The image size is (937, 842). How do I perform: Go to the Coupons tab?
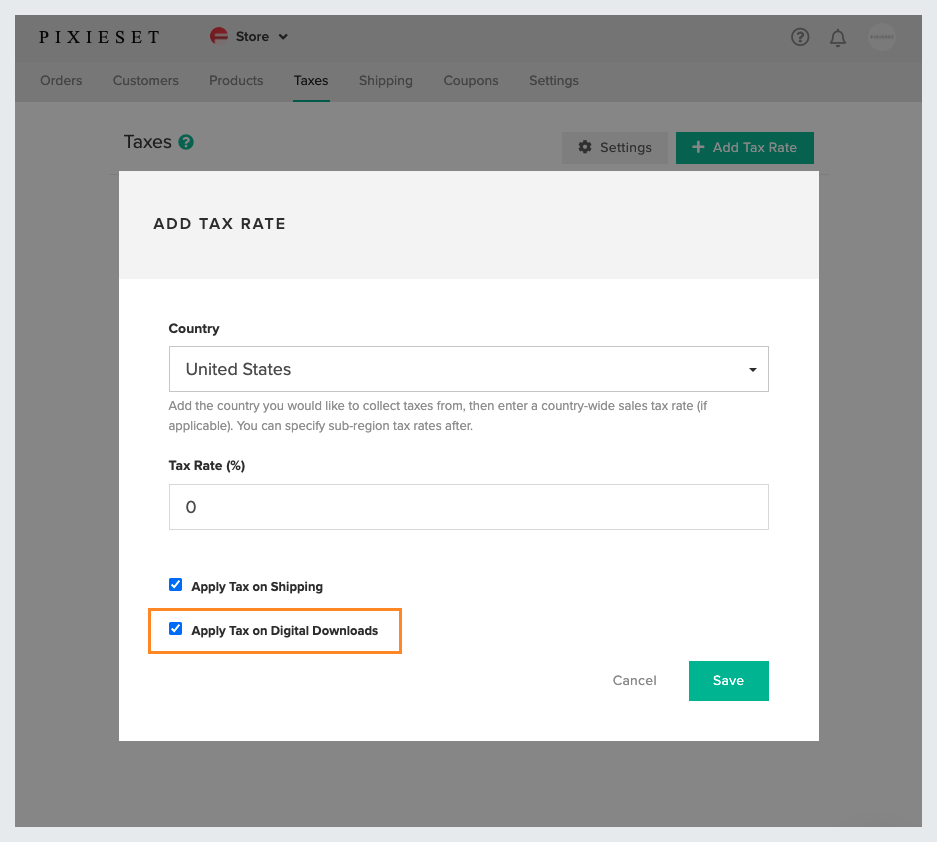pos(470,81)
